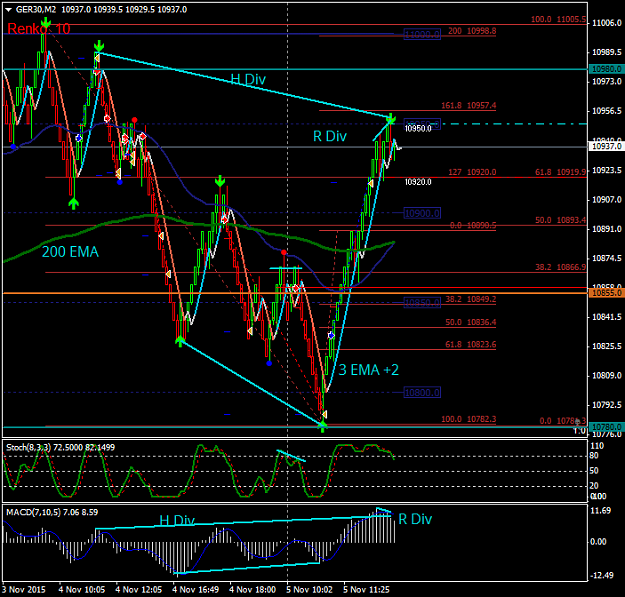Click the 11.69 value on MACD axis
The height and width of the screenshot is (597, 625).
click(x=600, y=511)
